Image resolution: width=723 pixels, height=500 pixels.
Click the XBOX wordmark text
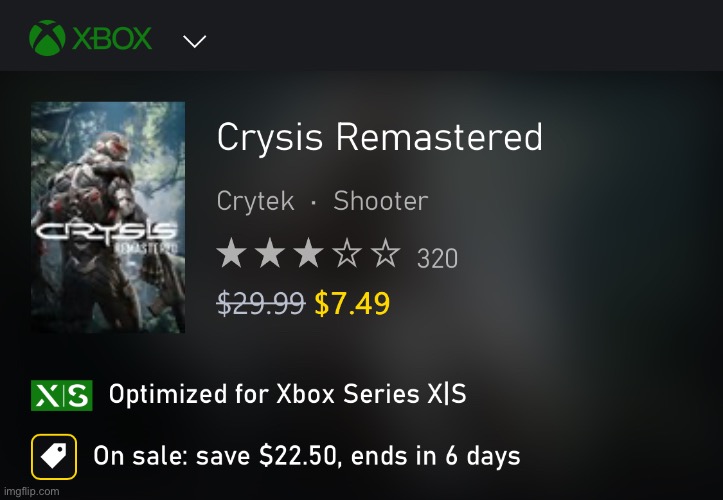click(x=112, y=38)
